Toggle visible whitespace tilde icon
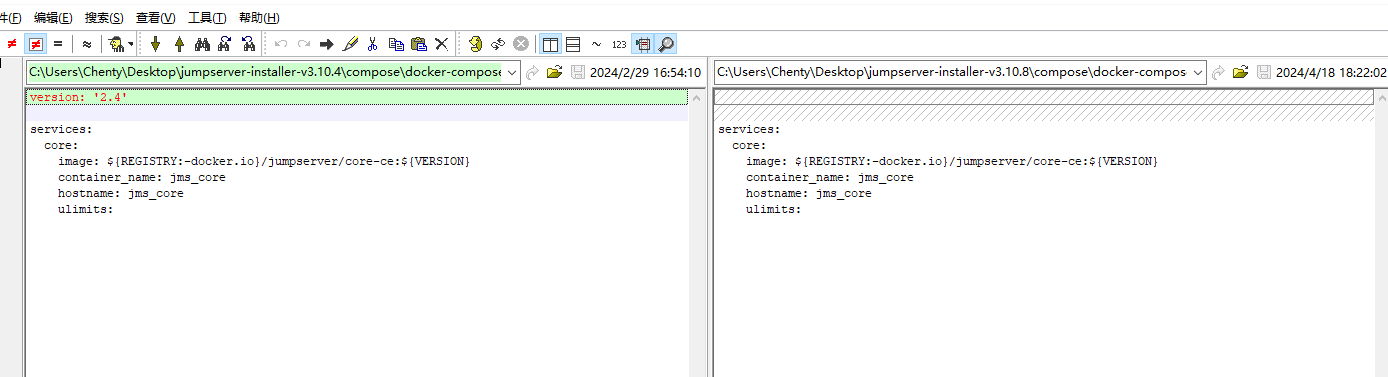 [596, 44]
